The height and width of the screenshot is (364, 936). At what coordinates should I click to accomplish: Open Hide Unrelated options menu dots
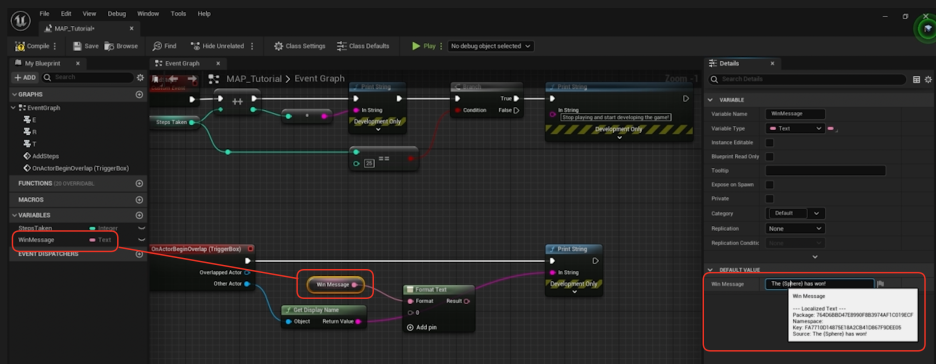click(x=252, y=46)
